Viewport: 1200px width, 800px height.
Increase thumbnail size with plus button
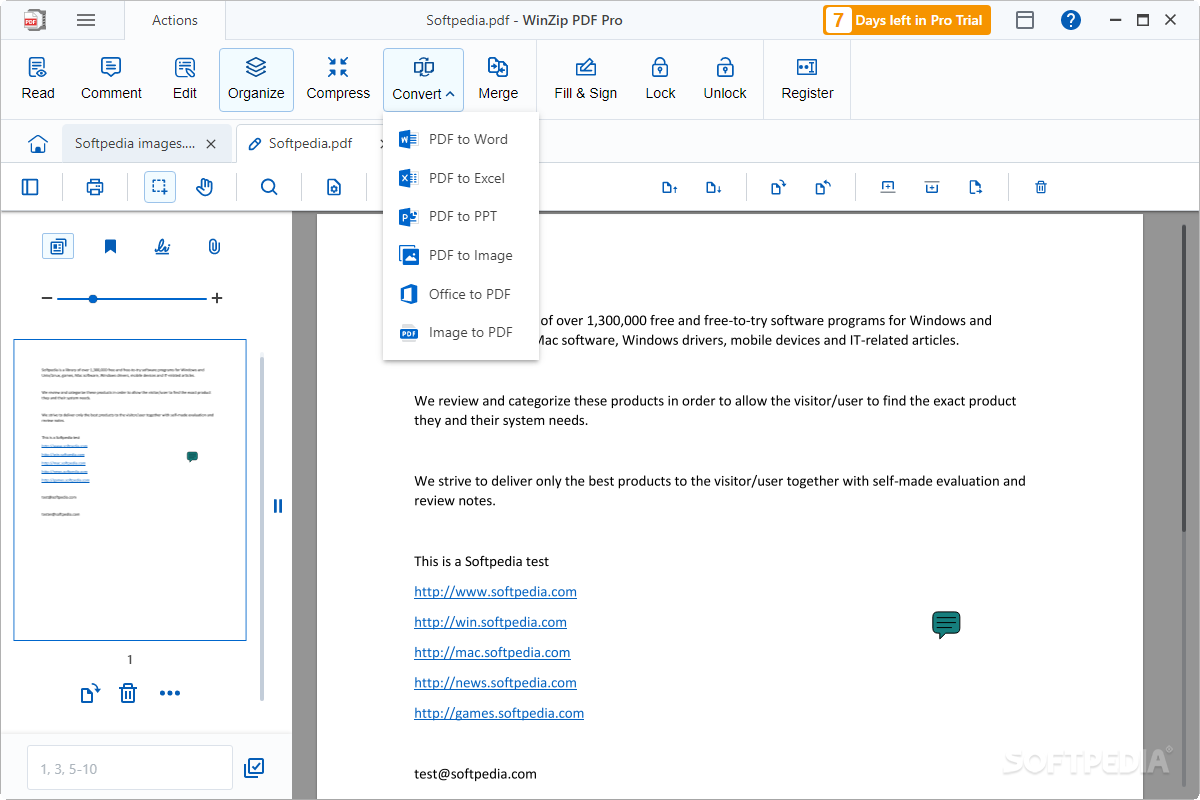tap(217, 298)
